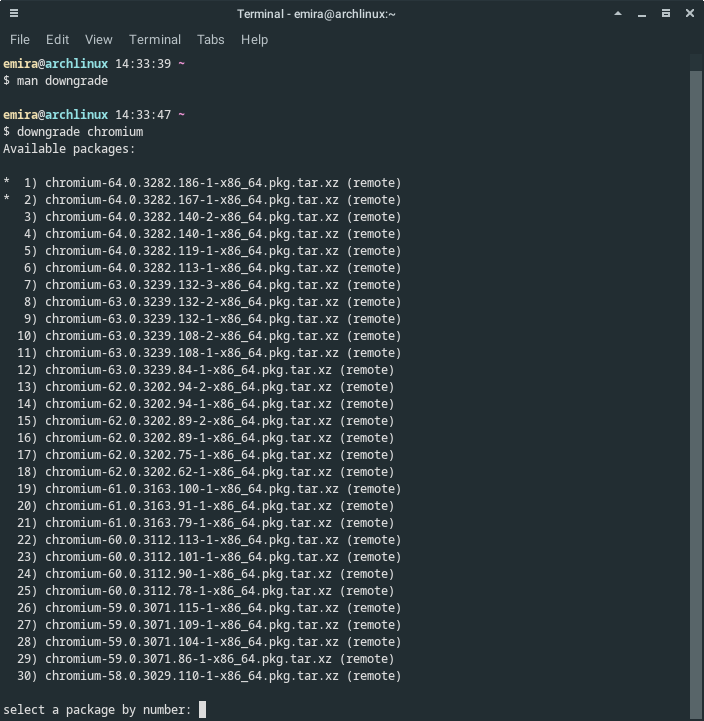Click the command 'downgrade chromium'

point(80,132)
